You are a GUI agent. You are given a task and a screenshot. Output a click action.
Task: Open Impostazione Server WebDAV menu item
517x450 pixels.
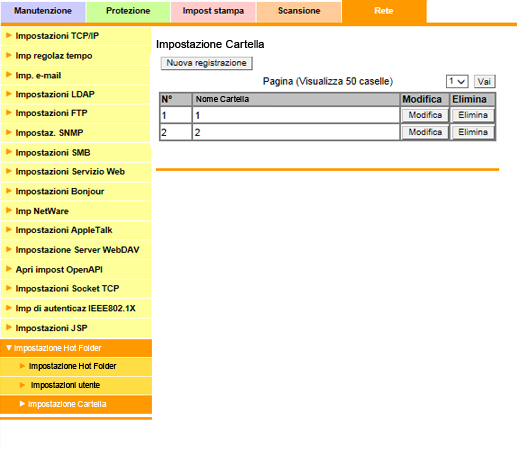click(x=76, y=250)
